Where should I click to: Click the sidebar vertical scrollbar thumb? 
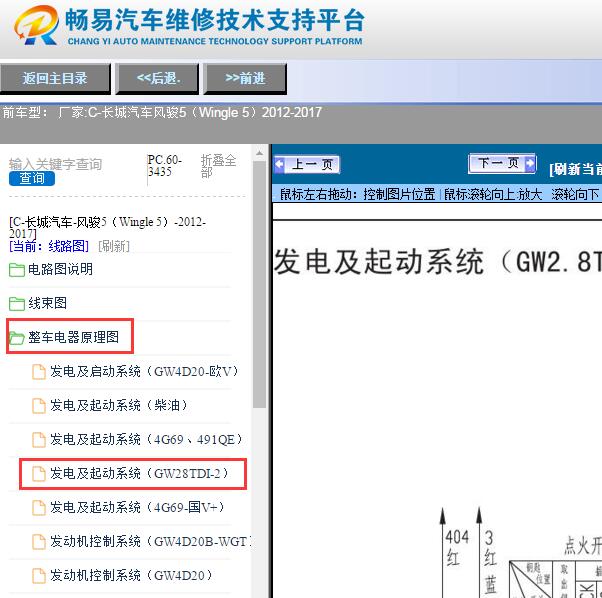click(x=260, y=285)
